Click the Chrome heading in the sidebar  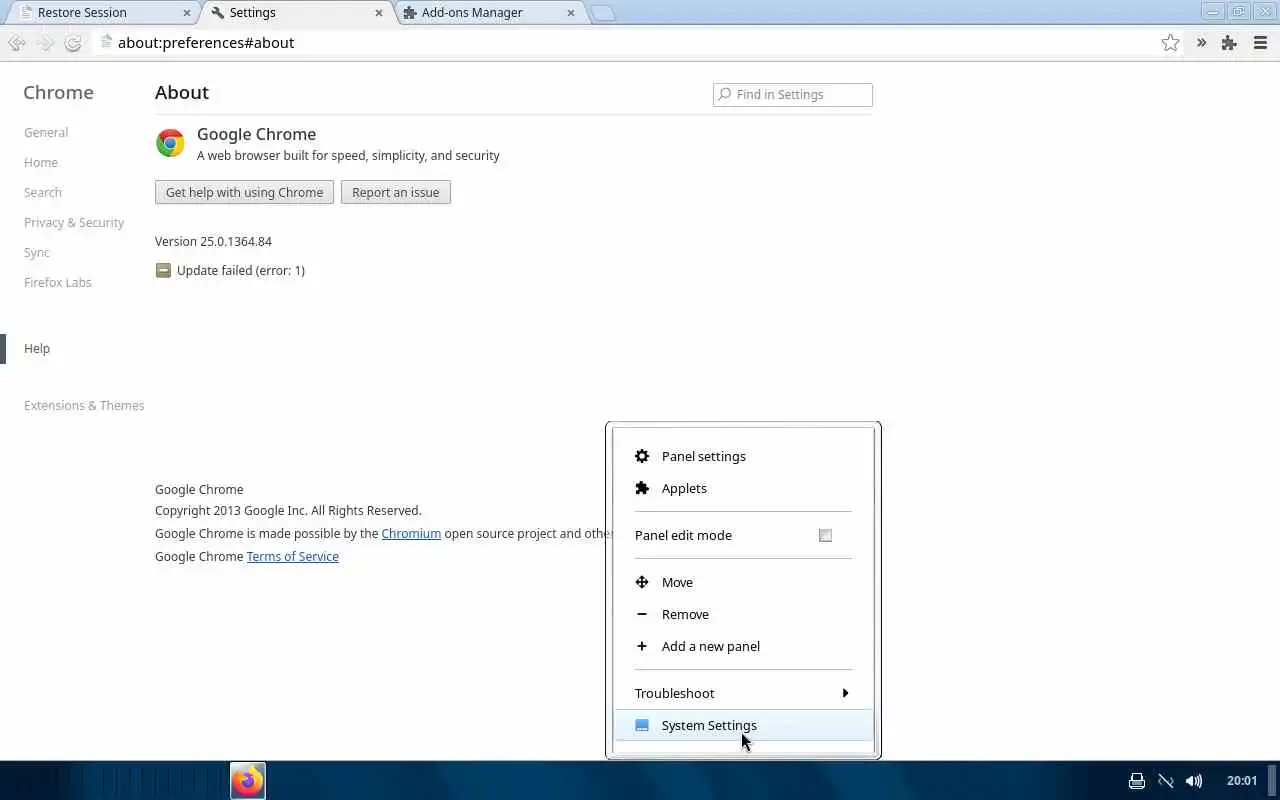58,92
